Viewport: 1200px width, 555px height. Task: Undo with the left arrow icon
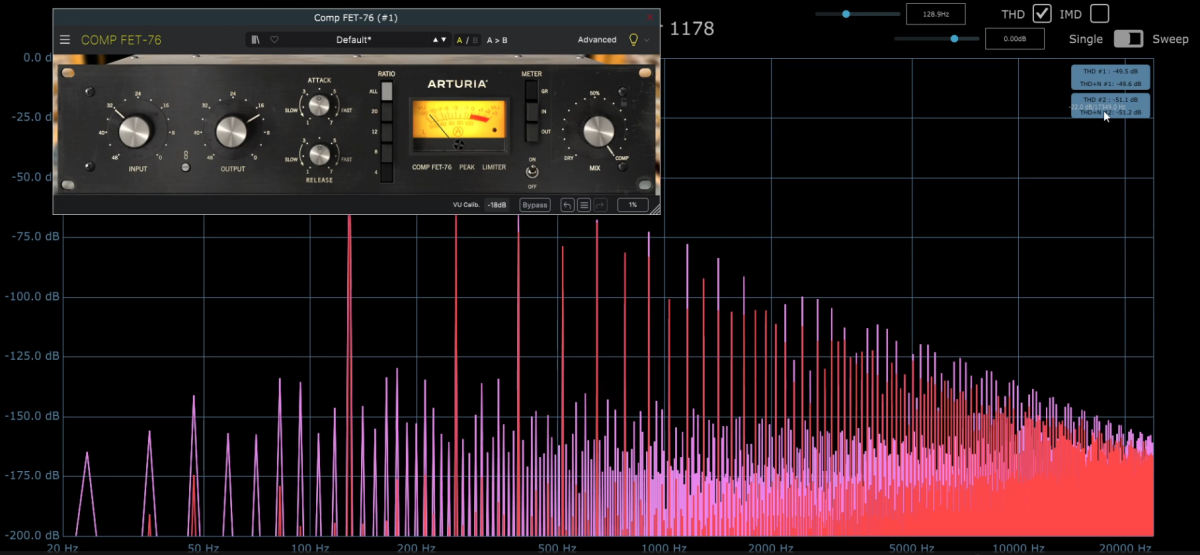tap(567, 205)
